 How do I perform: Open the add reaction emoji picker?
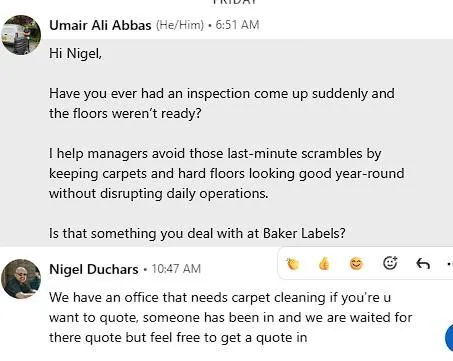[x=390, y=263]
